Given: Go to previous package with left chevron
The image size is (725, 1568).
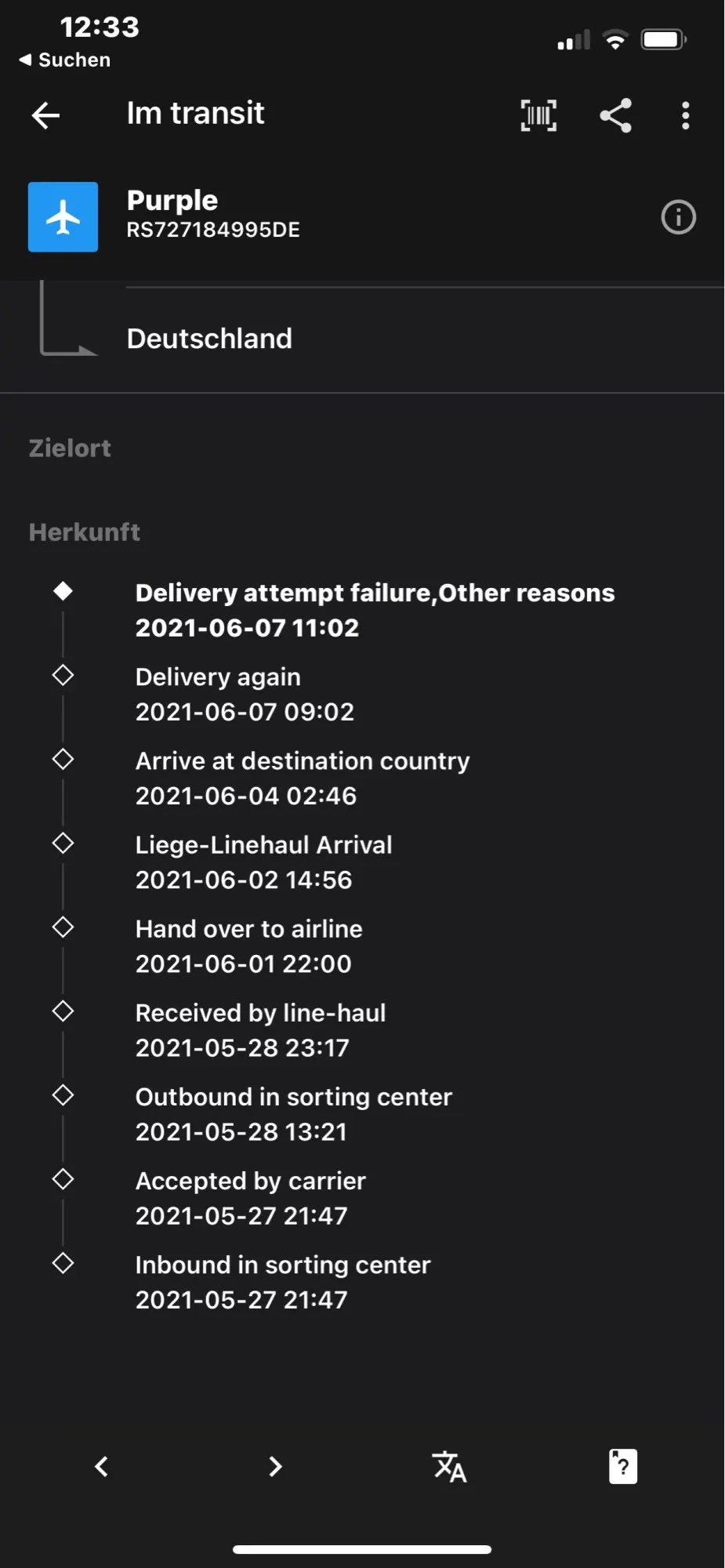Looking at the screenshot, I should (102, 1466).
